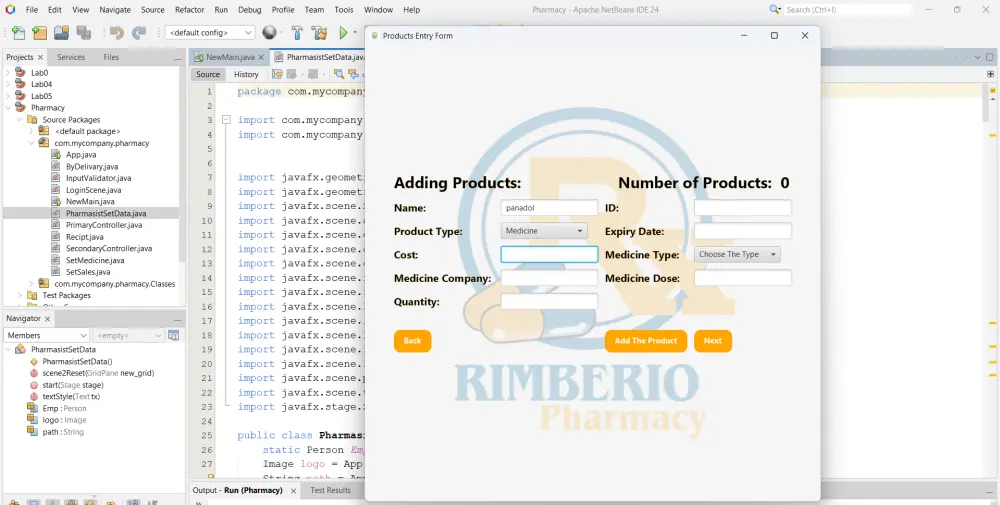The height and width of the screenshot is (505, 1000).
Task: Open the Debug menu
Action: coord(249,10)
